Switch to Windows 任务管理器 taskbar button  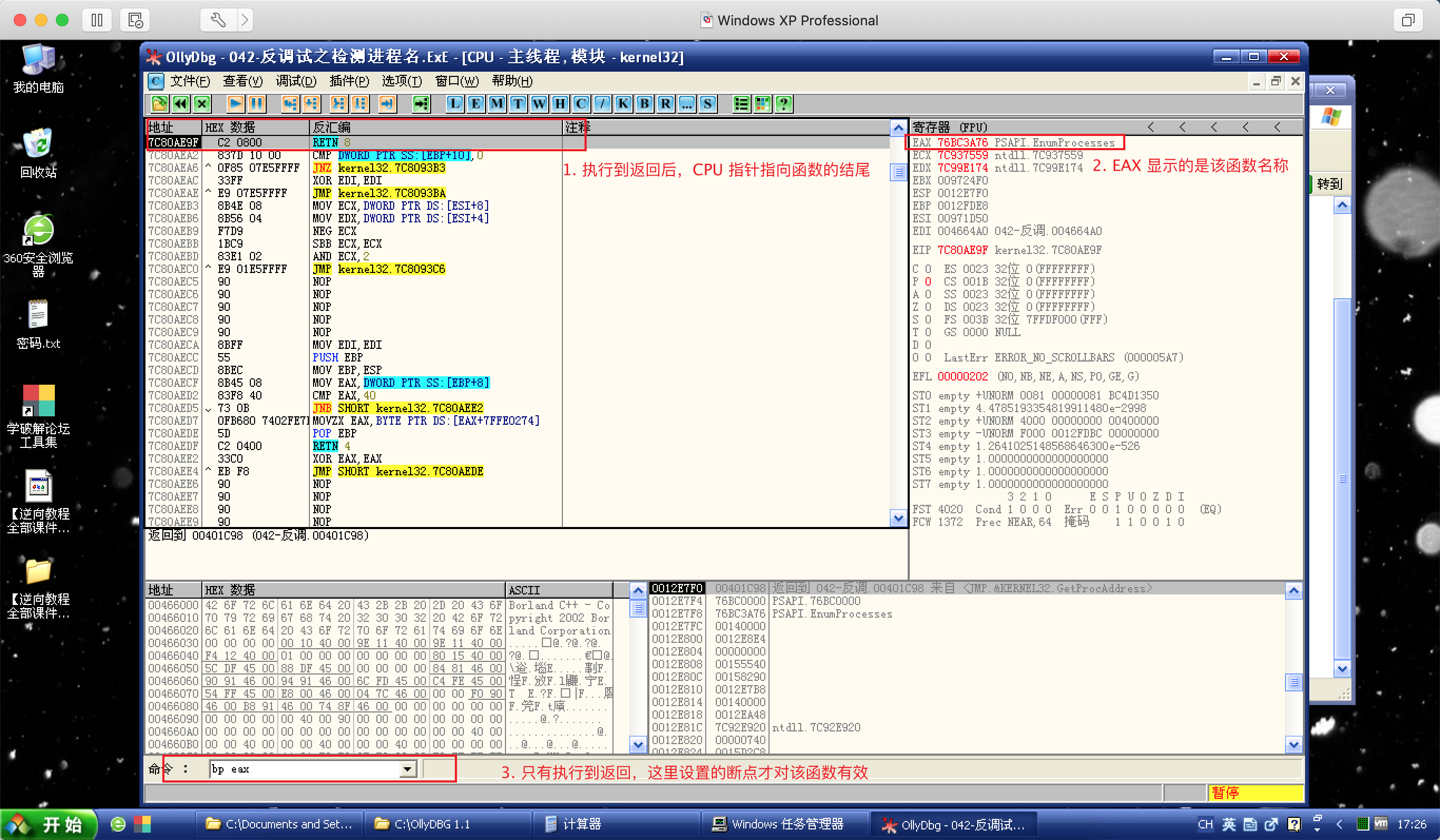click(779, 824)
